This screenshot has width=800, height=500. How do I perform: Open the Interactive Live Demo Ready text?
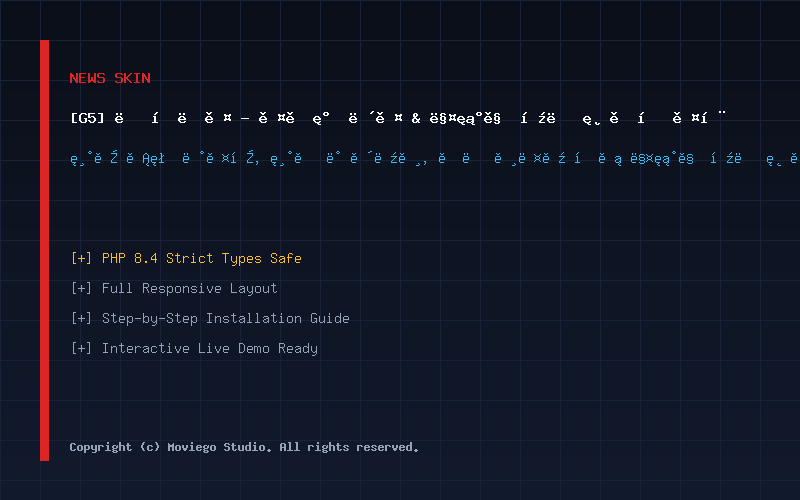tap(210, 349)
